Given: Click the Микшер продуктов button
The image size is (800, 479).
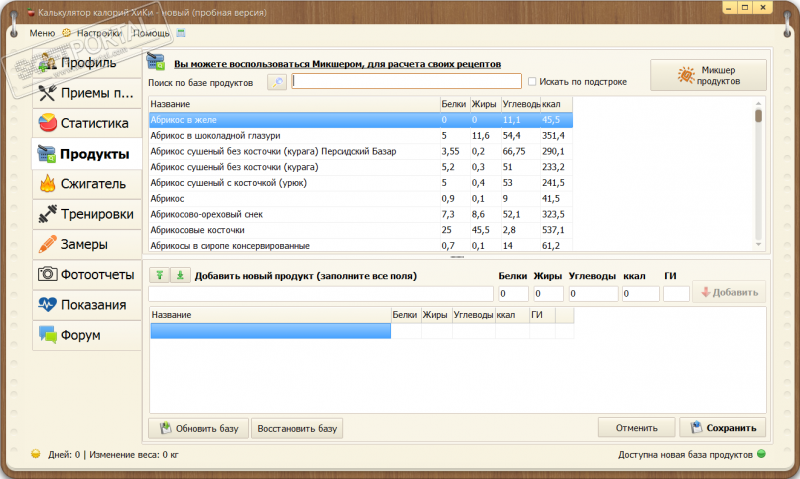Looking at the screenshot, I should 708,75.
